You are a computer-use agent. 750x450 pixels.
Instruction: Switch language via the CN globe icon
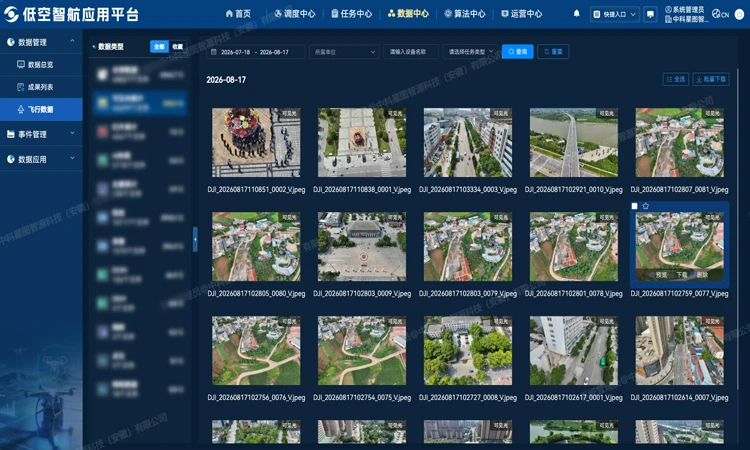(720, 14)
